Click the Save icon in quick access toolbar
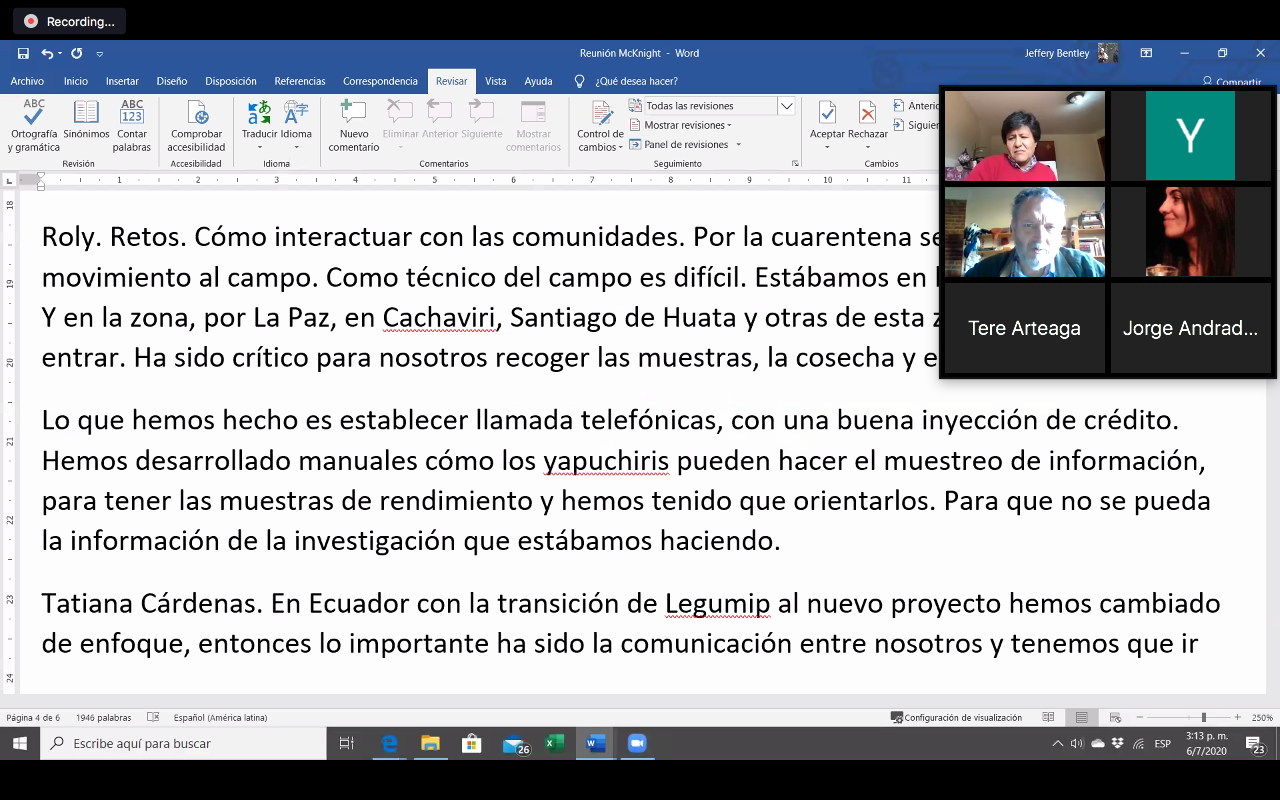The image size is (1280, 800). [x=23, y=54]
